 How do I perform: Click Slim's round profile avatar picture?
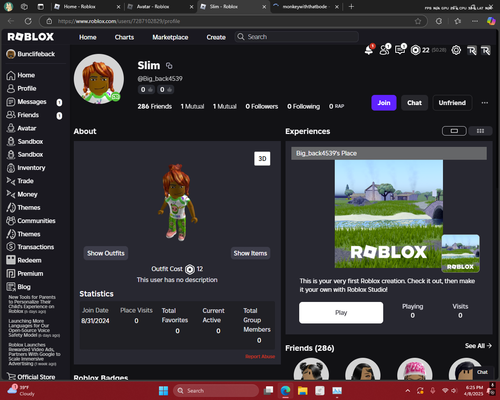point(99,79)
